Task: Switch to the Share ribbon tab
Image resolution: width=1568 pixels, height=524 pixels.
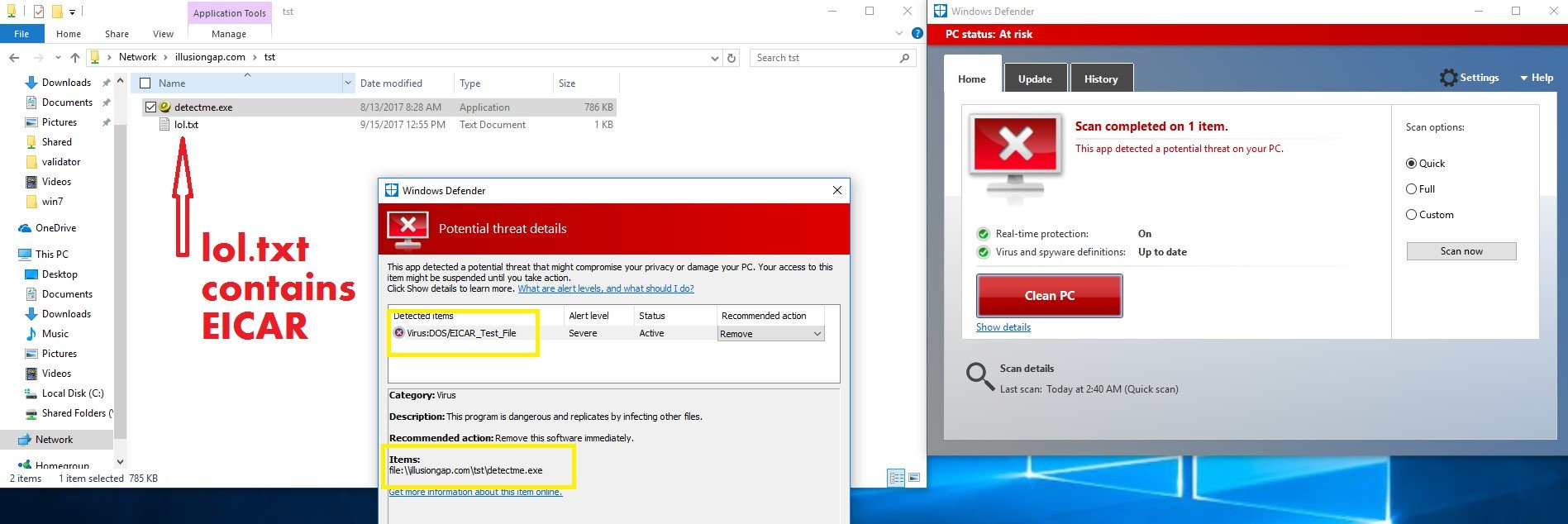Action: pos(117,34)
